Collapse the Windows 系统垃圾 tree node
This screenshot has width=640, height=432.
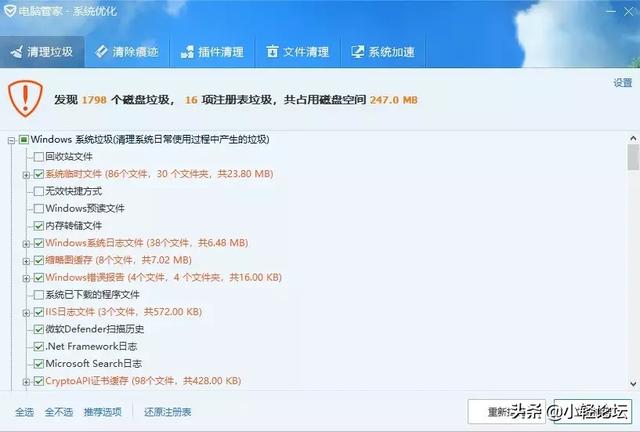(11, 140)
